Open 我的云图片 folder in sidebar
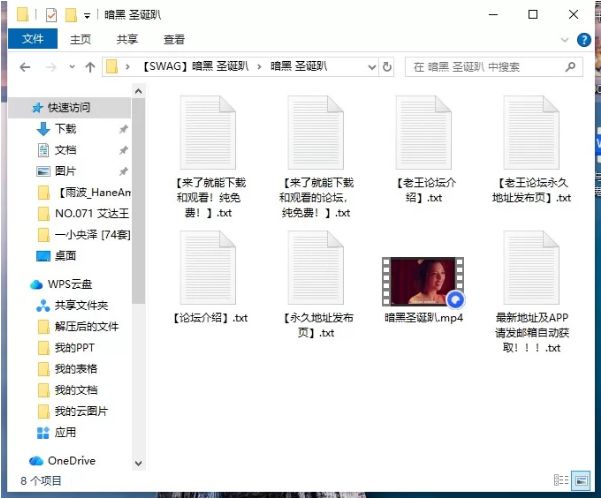The image size is (601, 499). (74, 411)
